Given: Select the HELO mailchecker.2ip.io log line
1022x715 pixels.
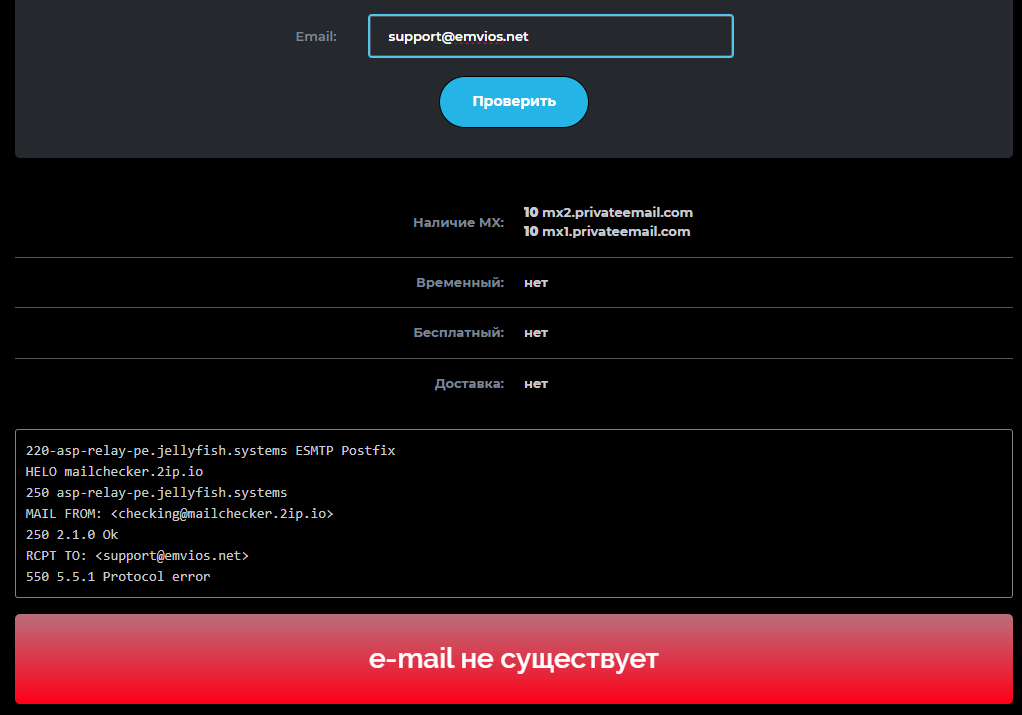Looking at the screenshot, I should 113,471.
